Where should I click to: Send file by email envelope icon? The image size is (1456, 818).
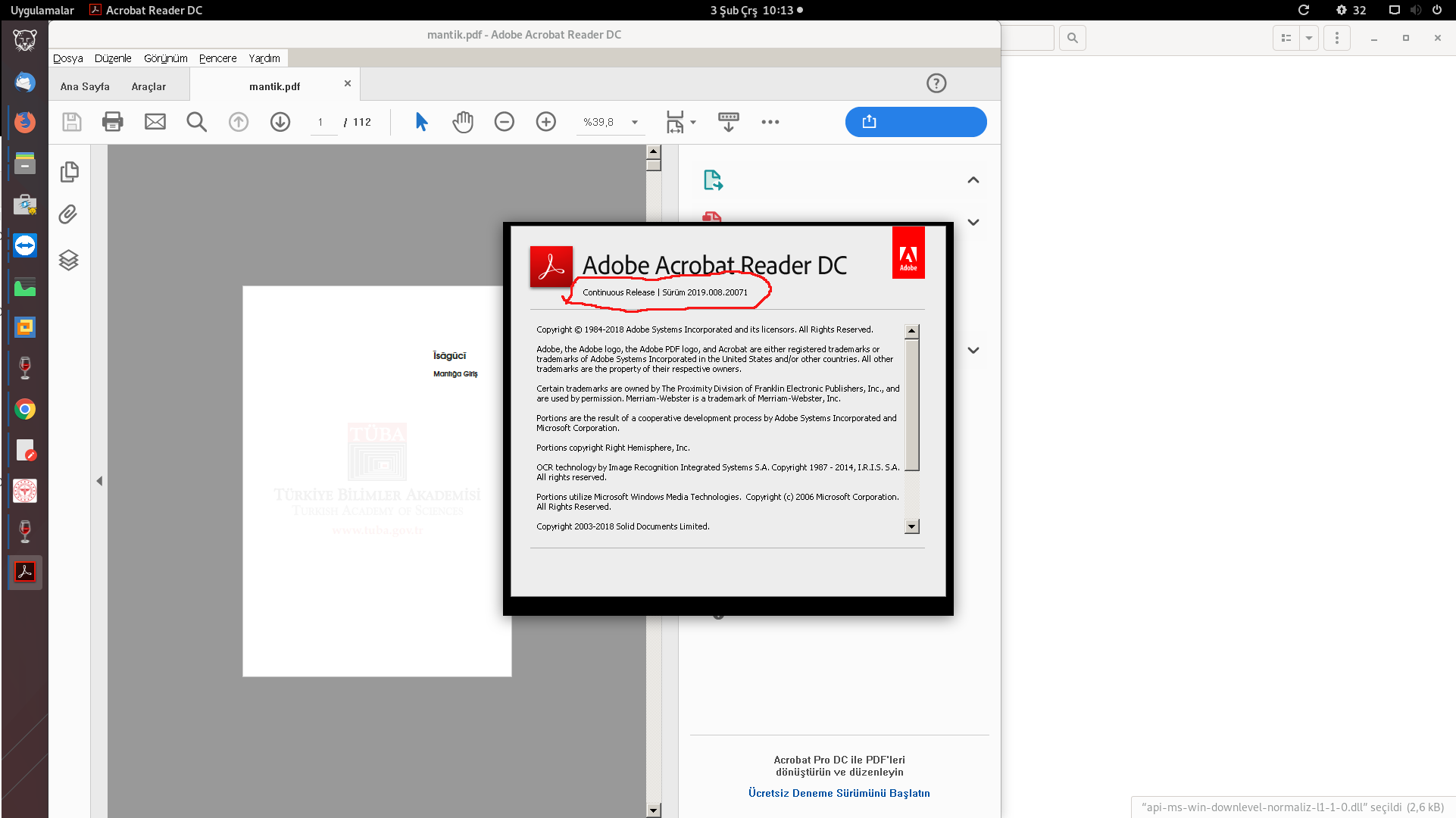155,122
